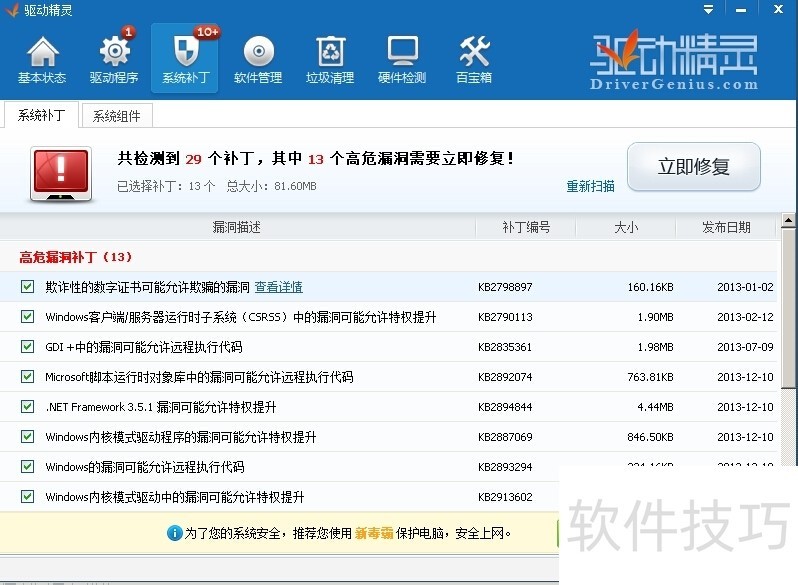Switch to the 系统组件 tab

[117, 116]
